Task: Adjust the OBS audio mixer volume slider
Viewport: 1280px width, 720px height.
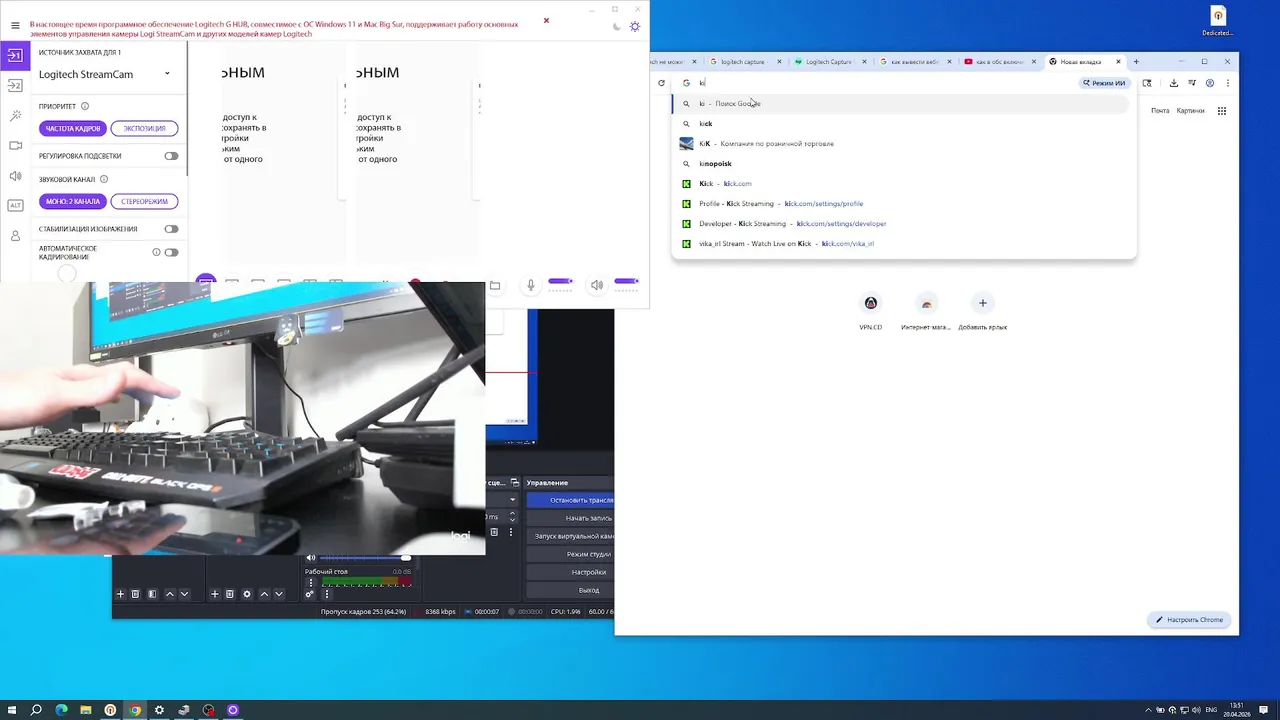Action: click(x=365, y=558)
